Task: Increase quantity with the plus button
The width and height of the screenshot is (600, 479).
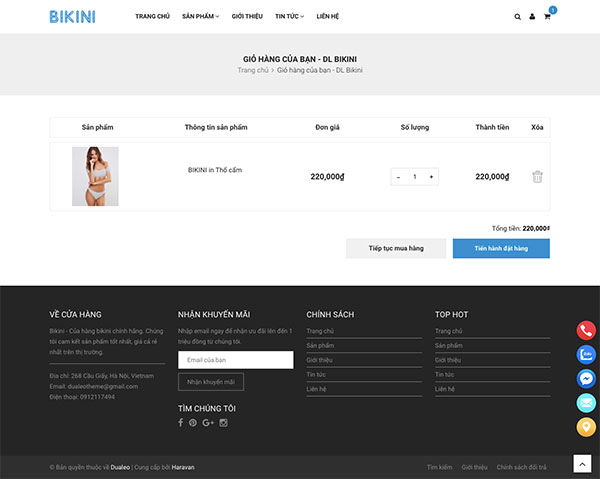Action: (x=431, y=177)
